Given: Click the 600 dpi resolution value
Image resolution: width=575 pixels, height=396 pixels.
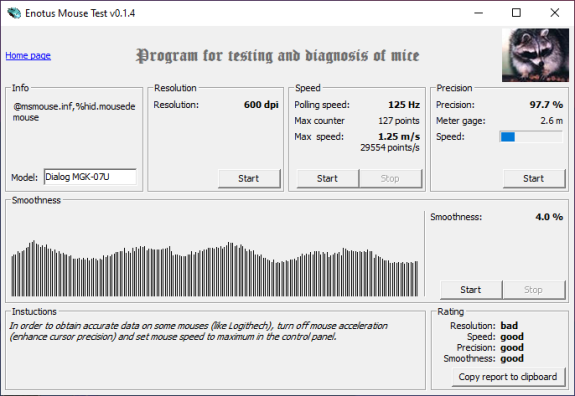Looking at the screenshot, I should (x=261, y=104).
